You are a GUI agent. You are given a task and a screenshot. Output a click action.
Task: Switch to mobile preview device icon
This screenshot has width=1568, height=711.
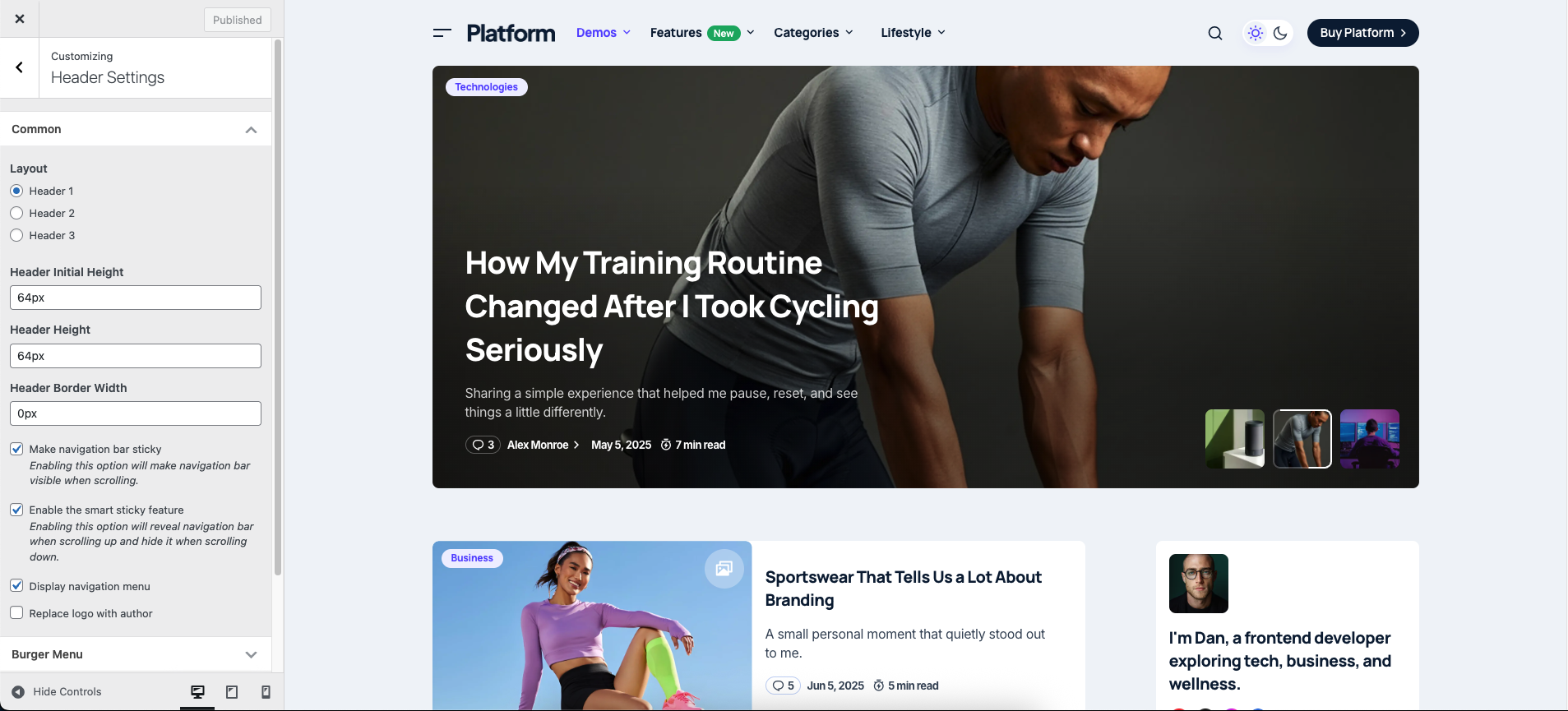pos(266,692)
